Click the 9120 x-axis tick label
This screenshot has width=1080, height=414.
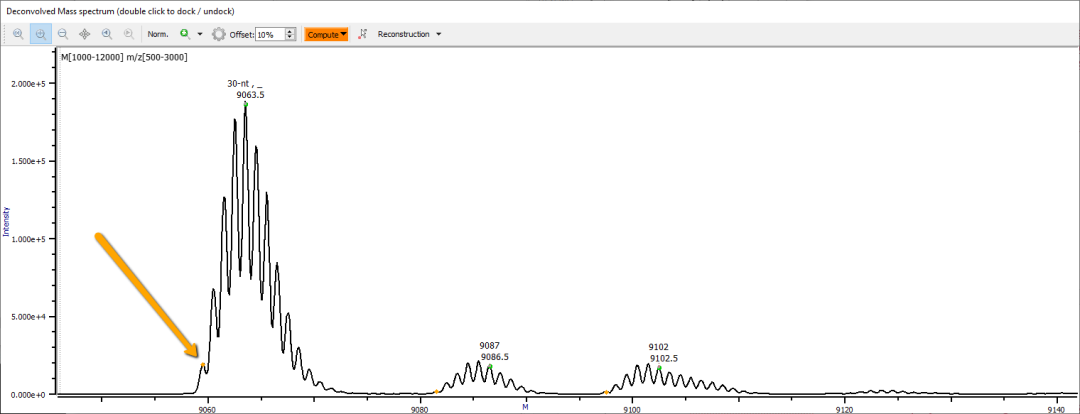tap(844, 409)
